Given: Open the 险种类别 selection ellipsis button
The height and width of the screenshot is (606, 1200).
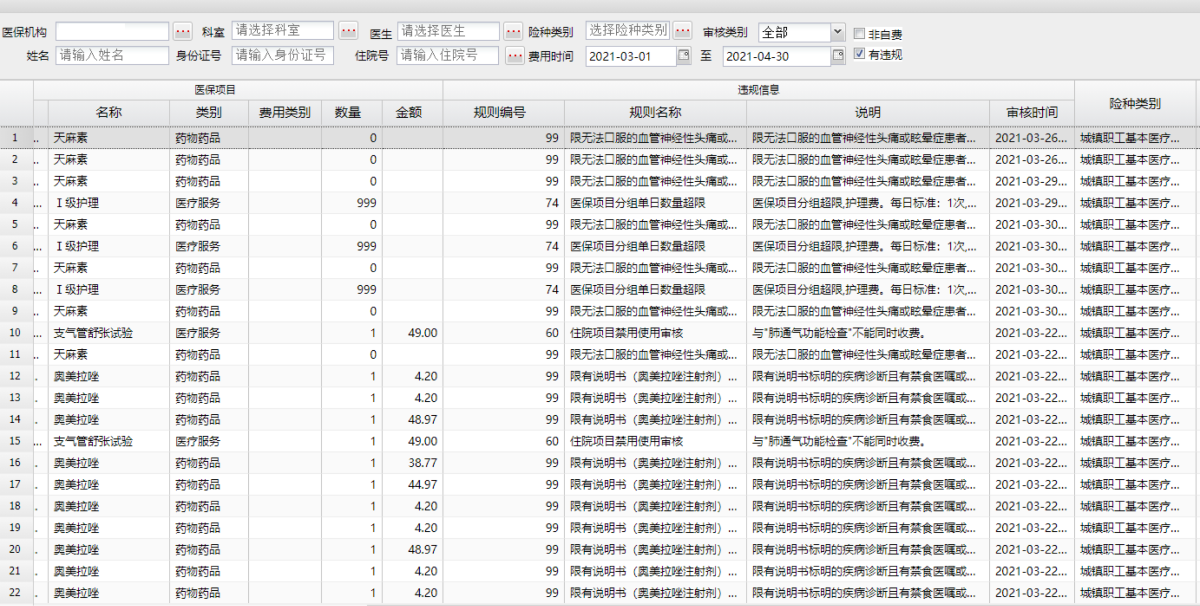Looking at the screenshot, I should coord(683,32).
